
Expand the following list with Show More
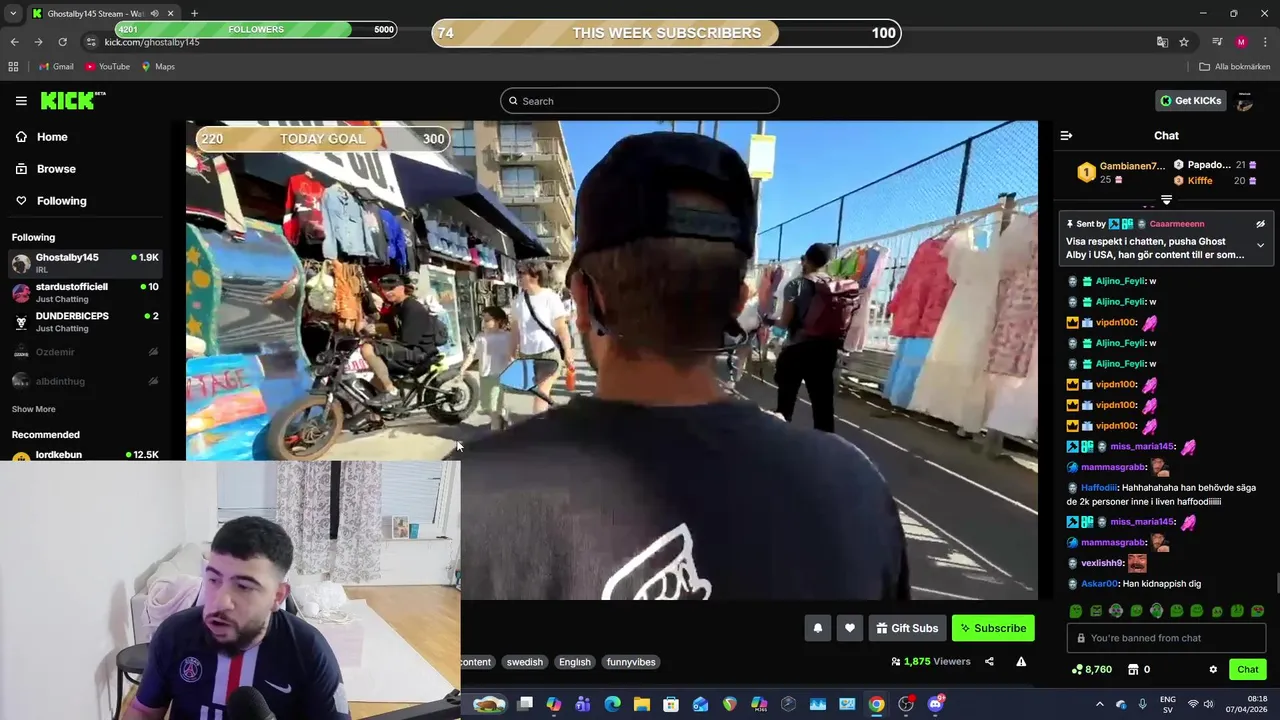pyautogui.click(x=33, y=409)
